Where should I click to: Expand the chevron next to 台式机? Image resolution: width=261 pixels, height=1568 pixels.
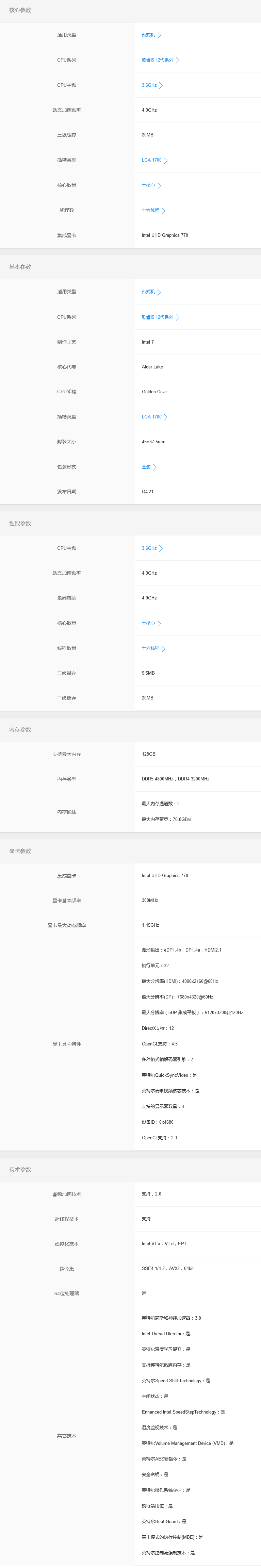pos(159,35)
